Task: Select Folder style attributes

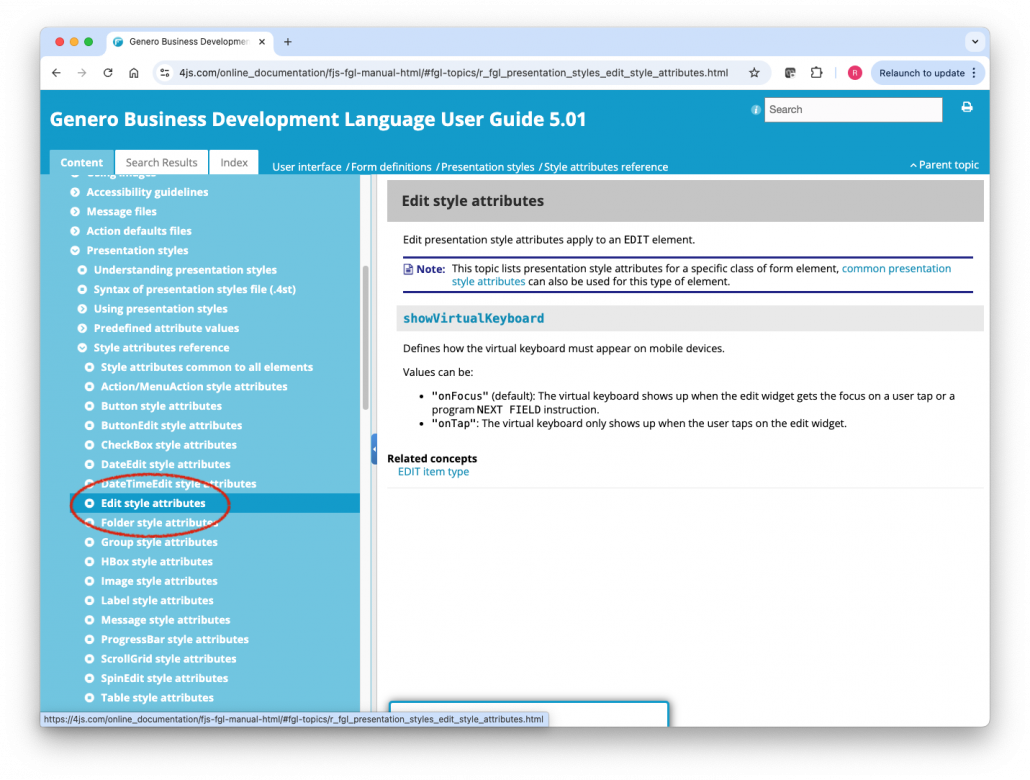Action: click(159, 523)
